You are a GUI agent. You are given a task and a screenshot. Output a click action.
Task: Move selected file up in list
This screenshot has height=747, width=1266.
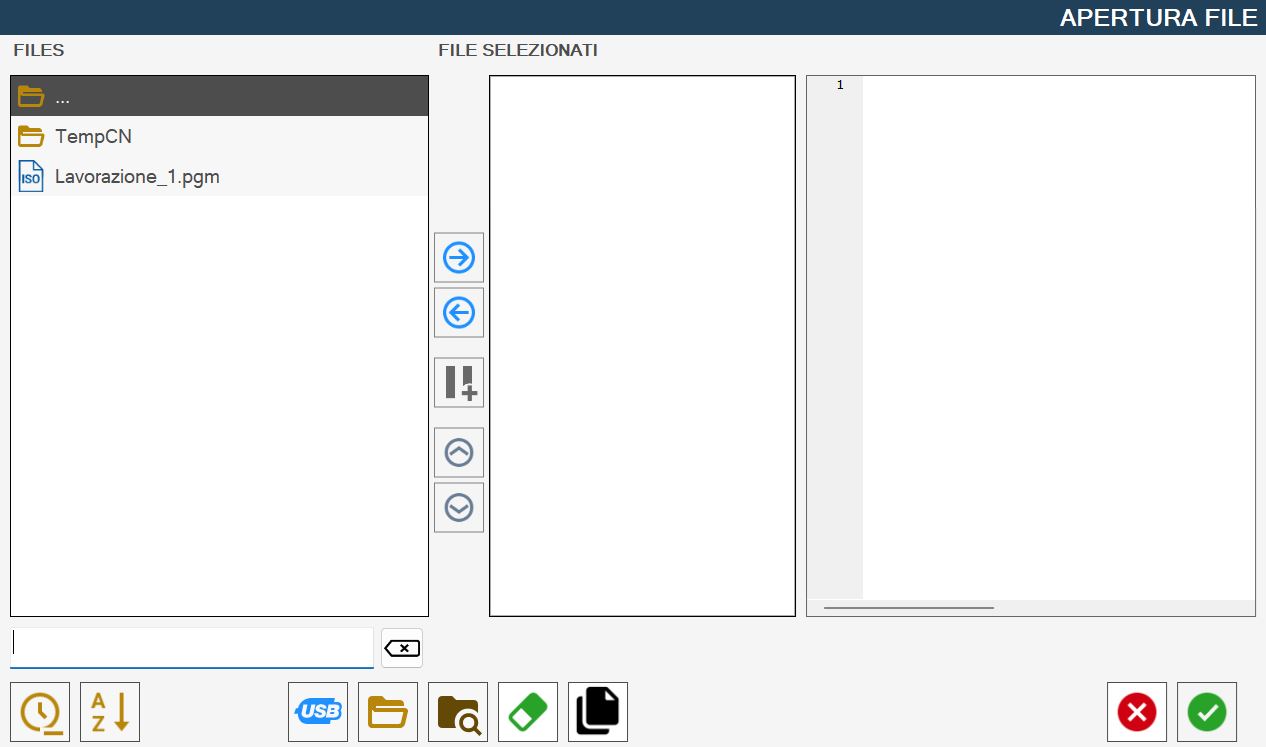pos(459,453)
